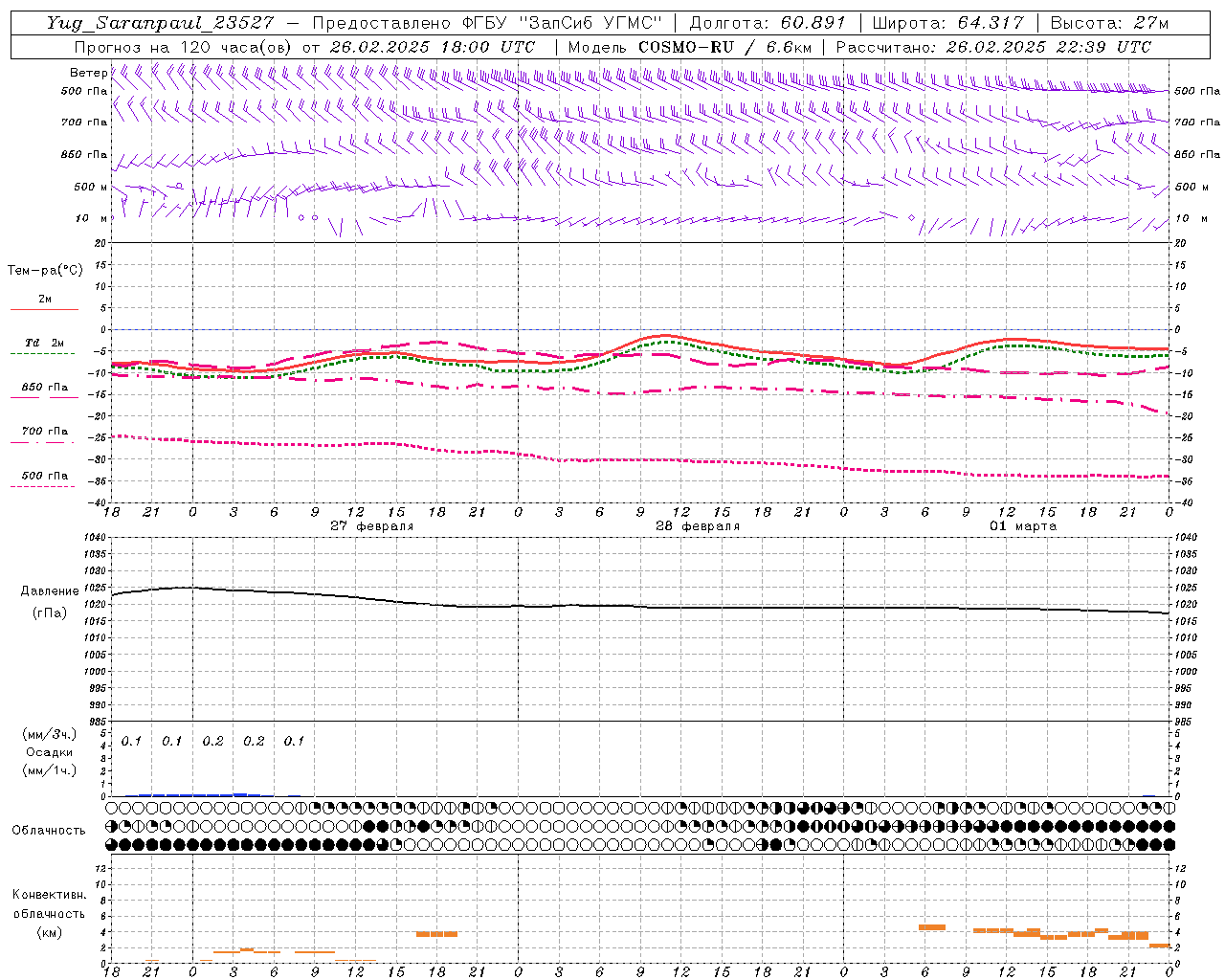The image size is (1225, 980).
Task: Click the forecast start time 26.02.2025 18:00 UTC
Action: pyautogui.click(x=432, y=47)
